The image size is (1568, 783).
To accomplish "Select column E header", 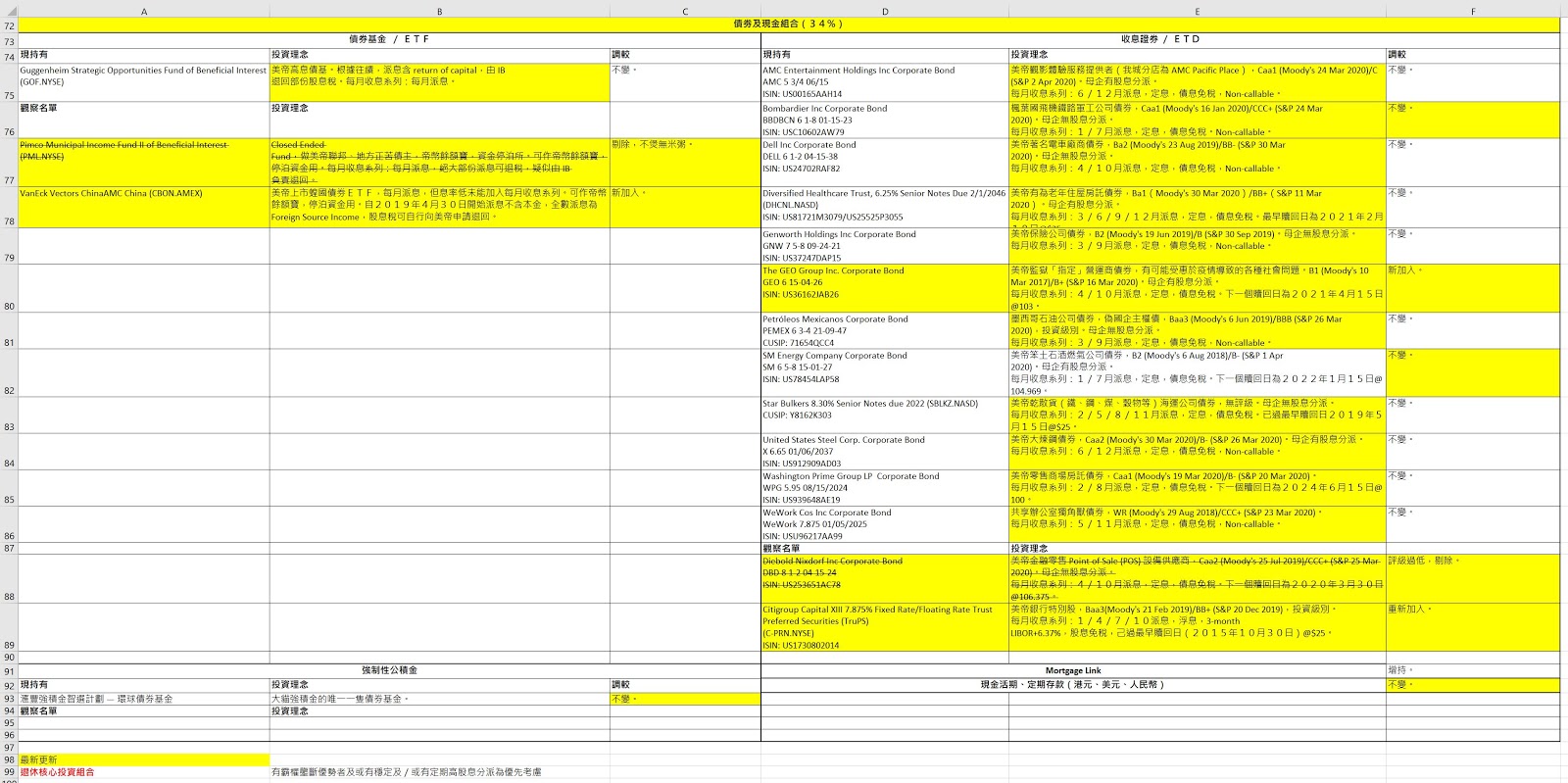I will coord(1197,12).
